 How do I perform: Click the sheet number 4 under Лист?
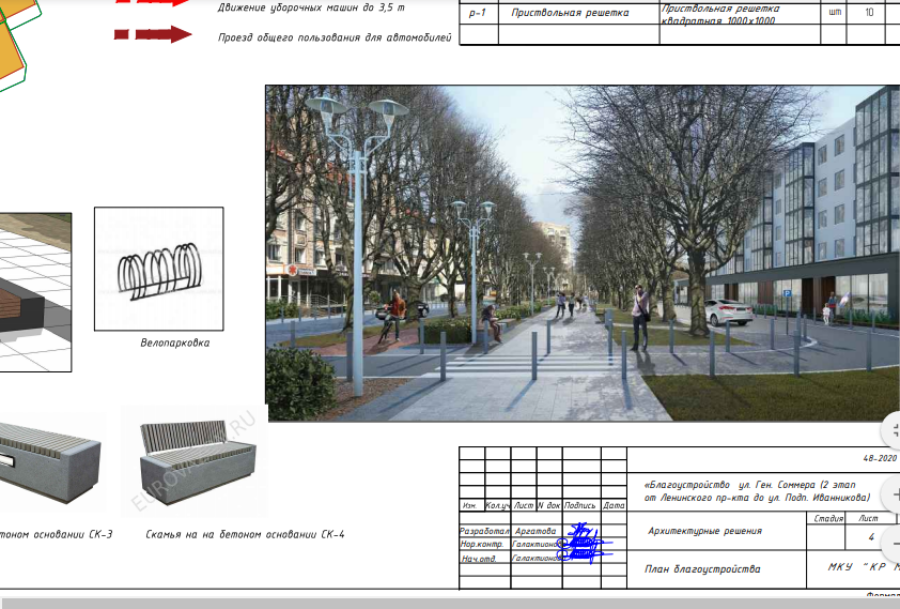[871, 537]
